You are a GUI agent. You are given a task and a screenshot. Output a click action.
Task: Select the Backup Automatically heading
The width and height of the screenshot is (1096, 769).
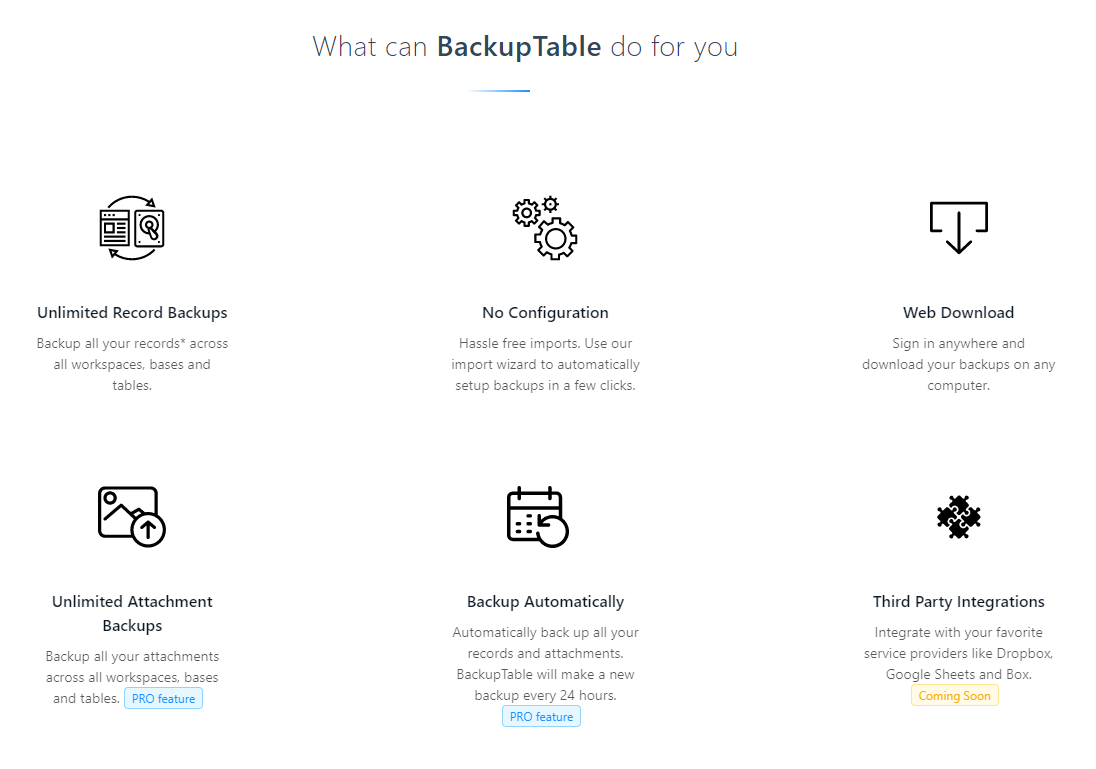(545, 602)
